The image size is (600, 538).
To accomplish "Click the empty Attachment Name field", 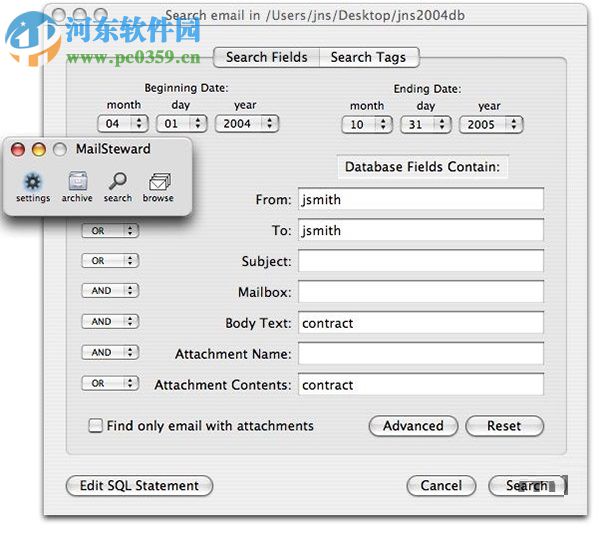I will pos(421,354).
